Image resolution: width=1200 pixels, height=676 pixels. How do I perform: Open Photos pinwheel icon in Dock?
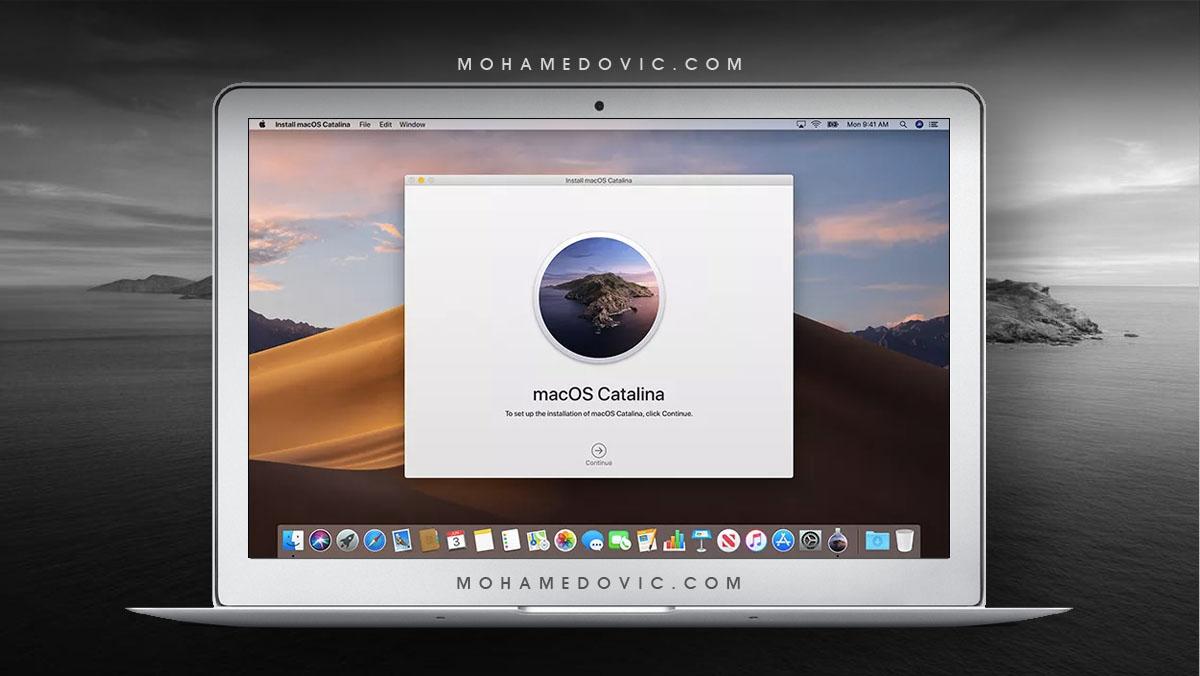click(565, 540)
